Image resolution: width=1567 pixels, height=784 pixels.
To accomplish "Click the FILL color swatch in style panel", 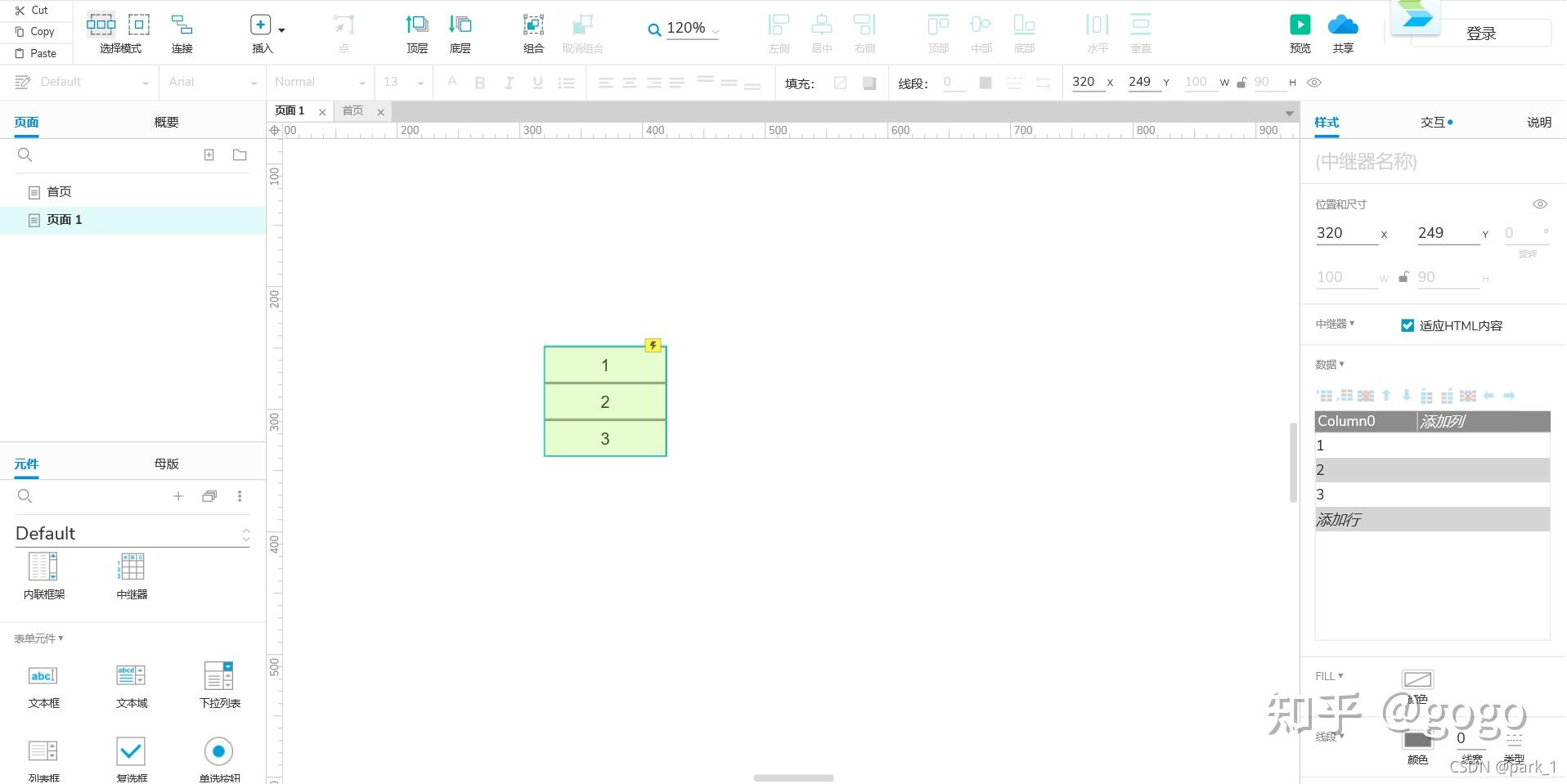I will point(1417,679).
